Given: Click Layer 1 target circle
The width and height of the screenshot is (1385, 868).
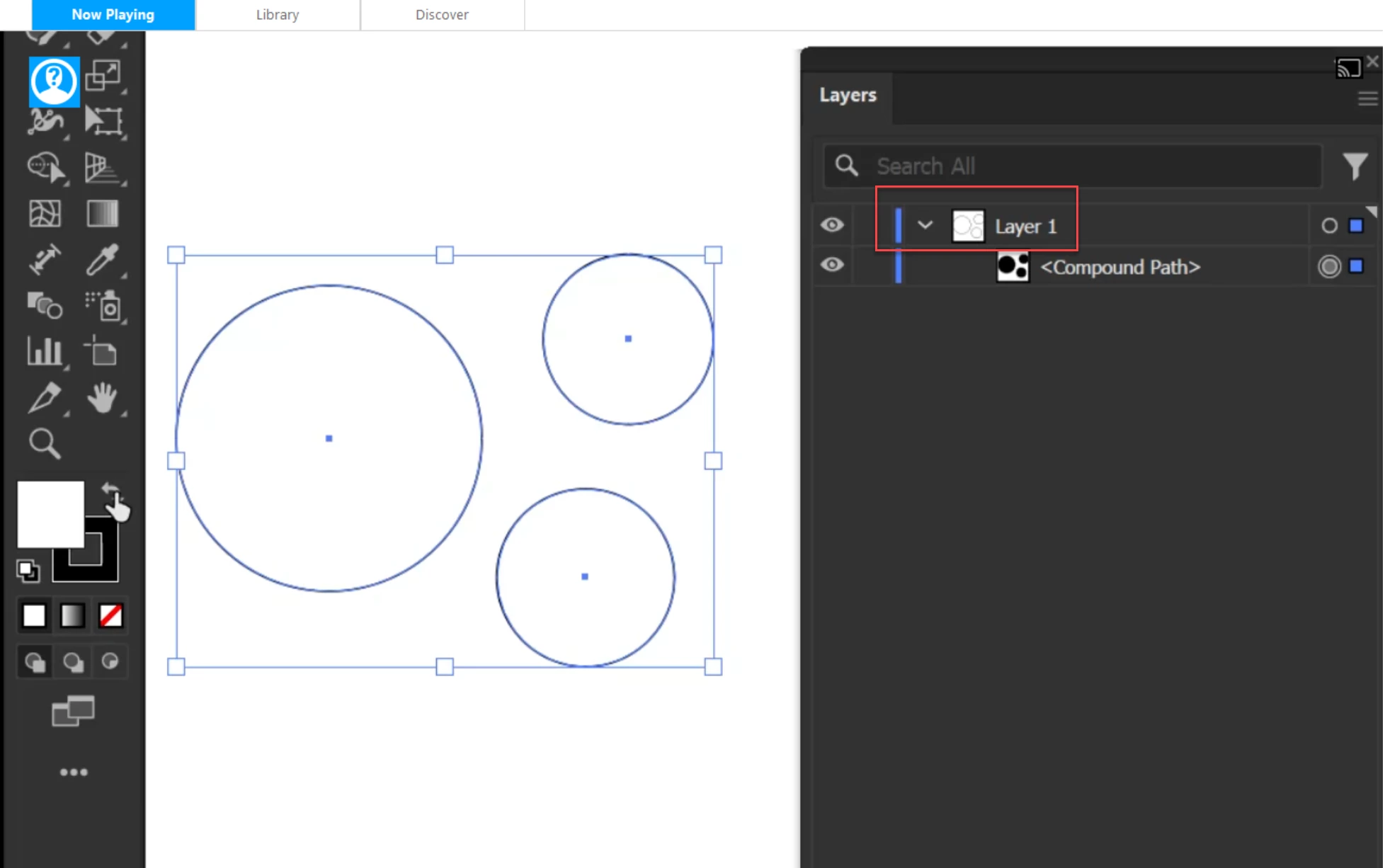Looking at the screenshot, I should (1329, 226).
